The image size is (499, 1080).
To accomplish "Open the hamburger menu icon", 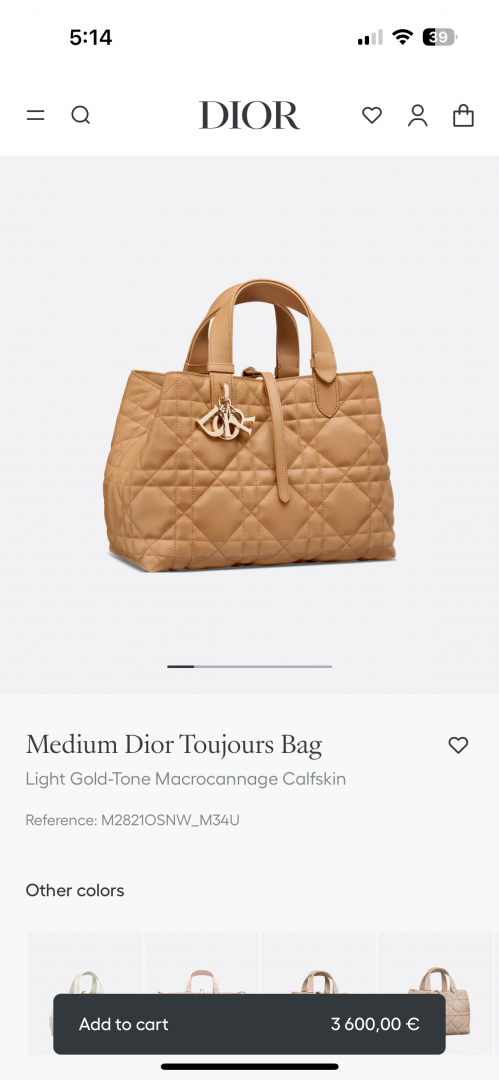I will [x=35, y=115].
